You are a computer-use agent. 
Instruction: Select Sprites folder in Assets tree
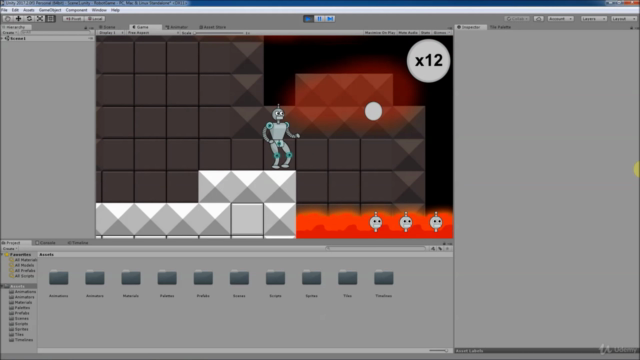pos(19,329)
